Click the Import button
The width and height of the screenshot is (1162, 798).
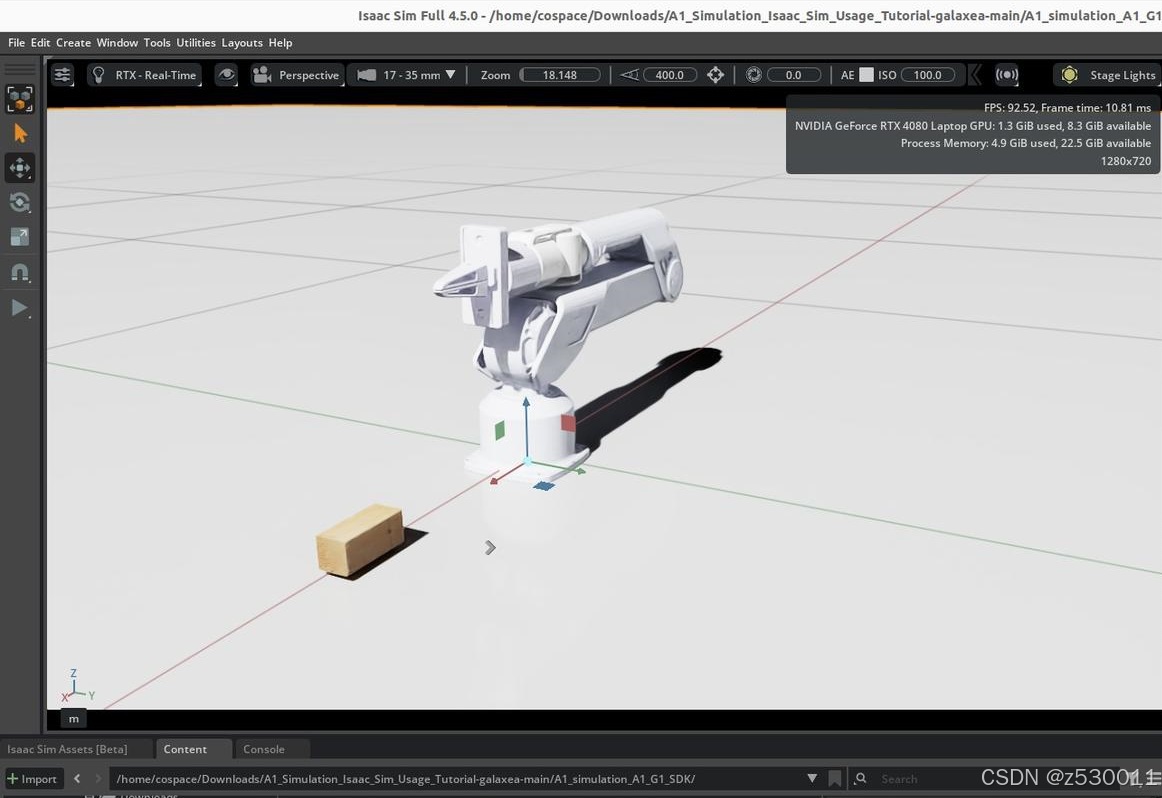point(32,779)
